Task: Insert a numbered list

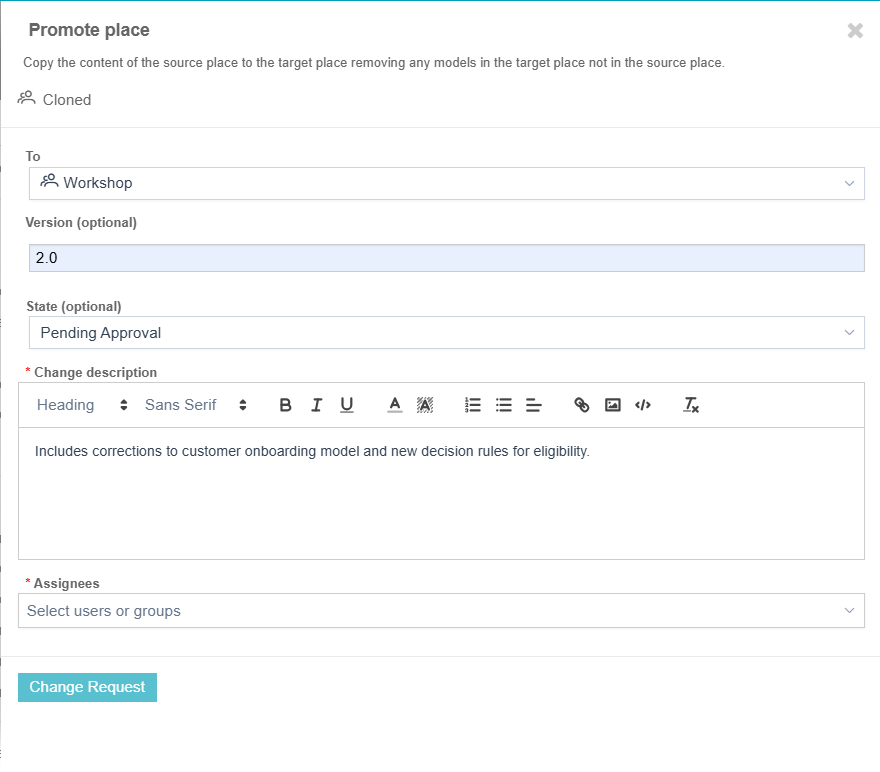Action: click(x=473, y=405)
